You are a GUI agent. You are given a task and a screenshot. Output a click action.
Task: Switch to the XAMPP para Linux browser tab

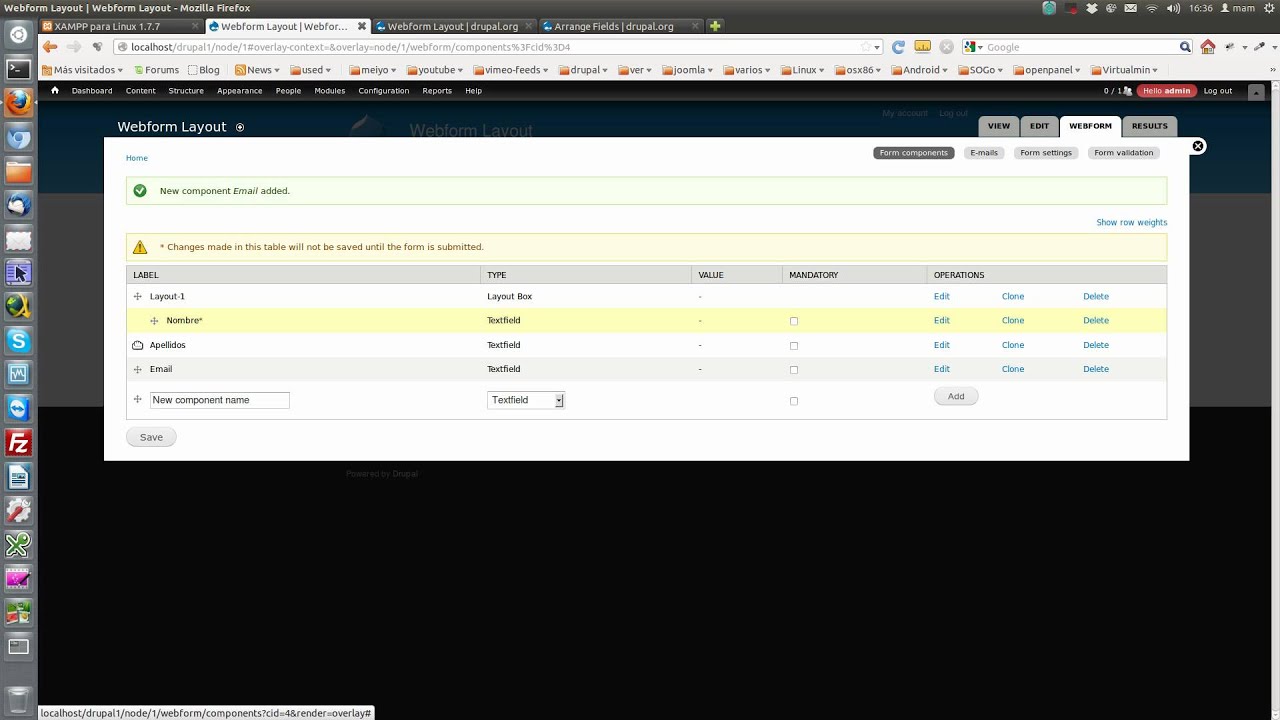pyautogui.click(x=121, y=26)
